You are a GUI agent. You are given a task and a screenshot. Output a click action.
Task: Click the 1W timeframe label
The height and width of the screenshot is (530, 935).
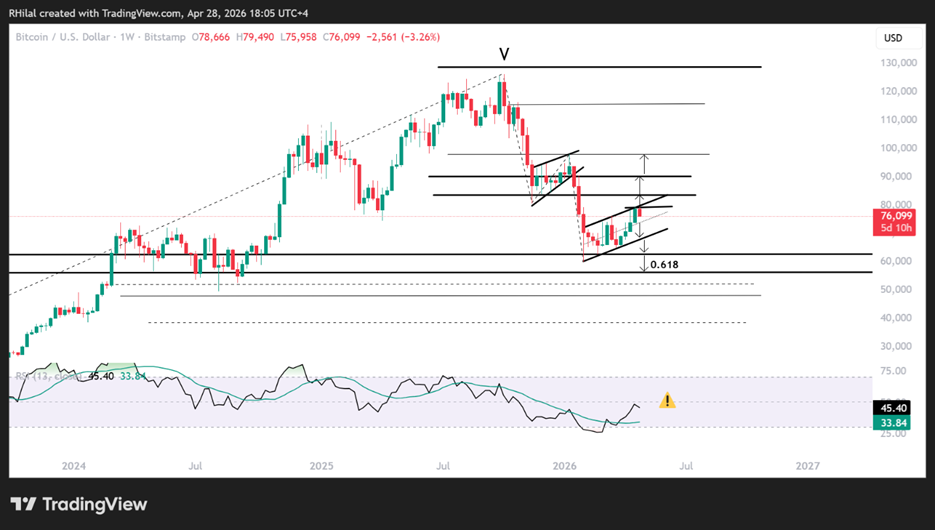pos(127,37)
